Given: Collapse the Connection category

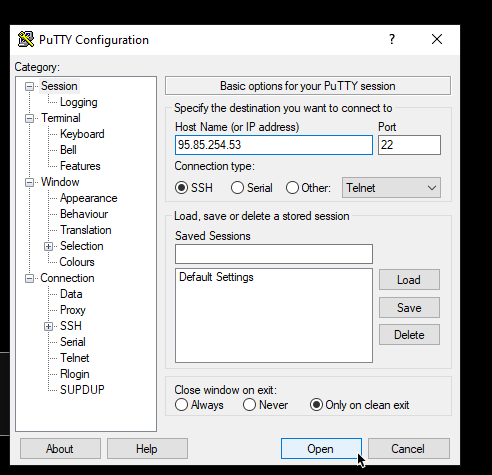Looking at the screenshot, I should point(29,278).
